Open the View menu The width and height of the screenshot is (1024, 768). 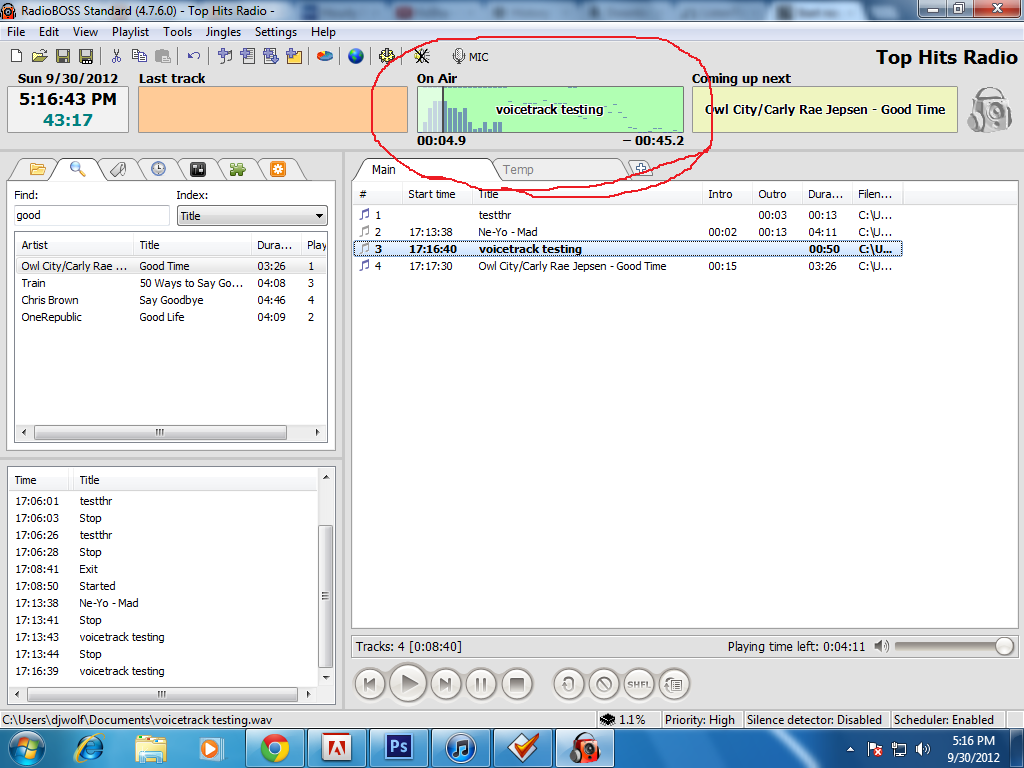[86, 32]
